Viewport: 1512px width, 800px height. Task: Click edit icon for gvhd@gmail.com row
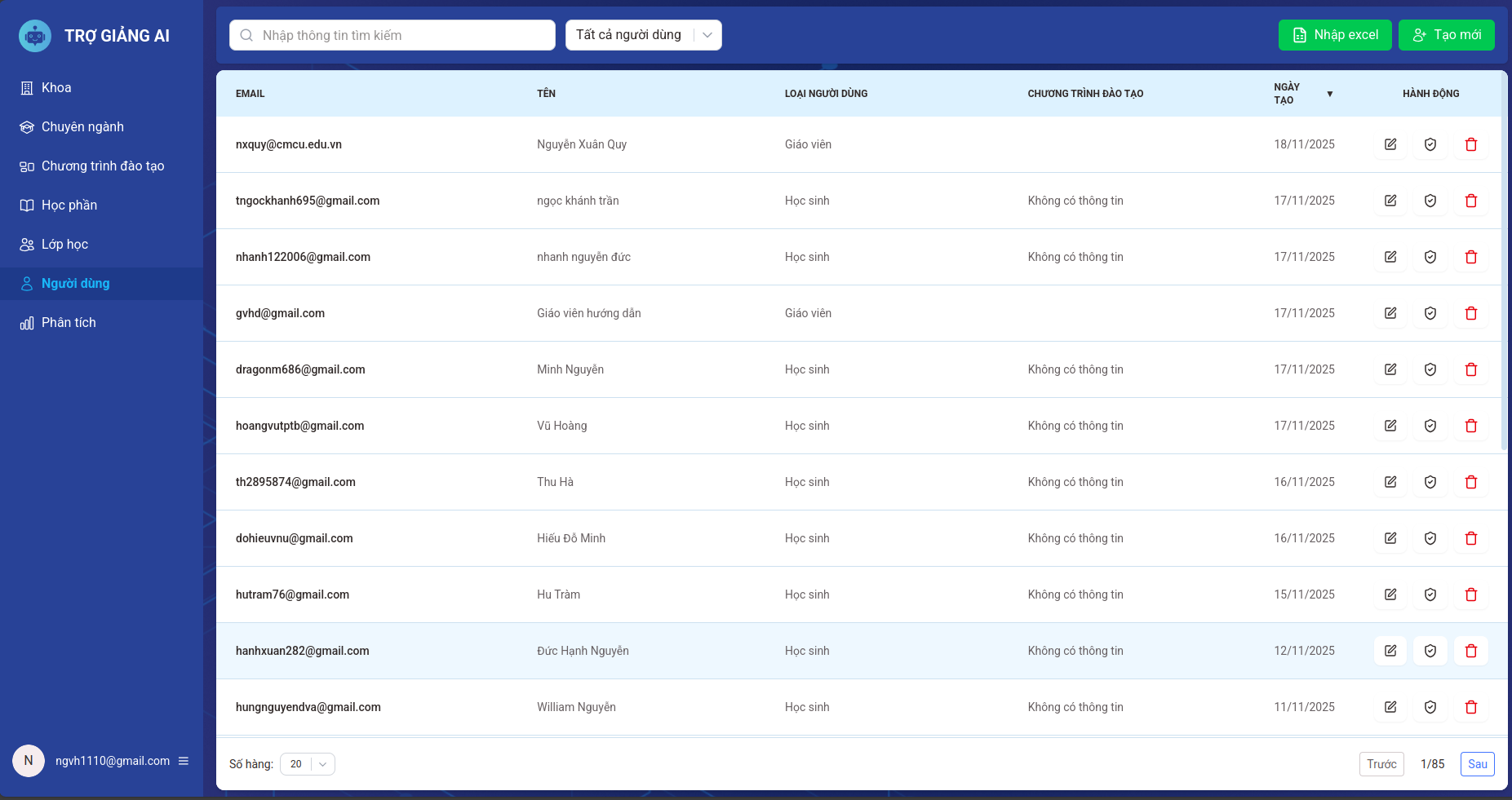1390,313
